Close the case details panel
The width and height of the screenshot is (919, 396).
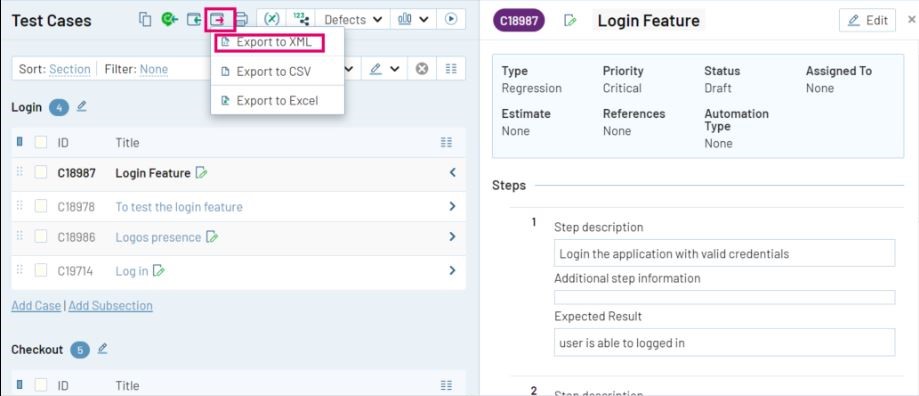tap(911, 19)
